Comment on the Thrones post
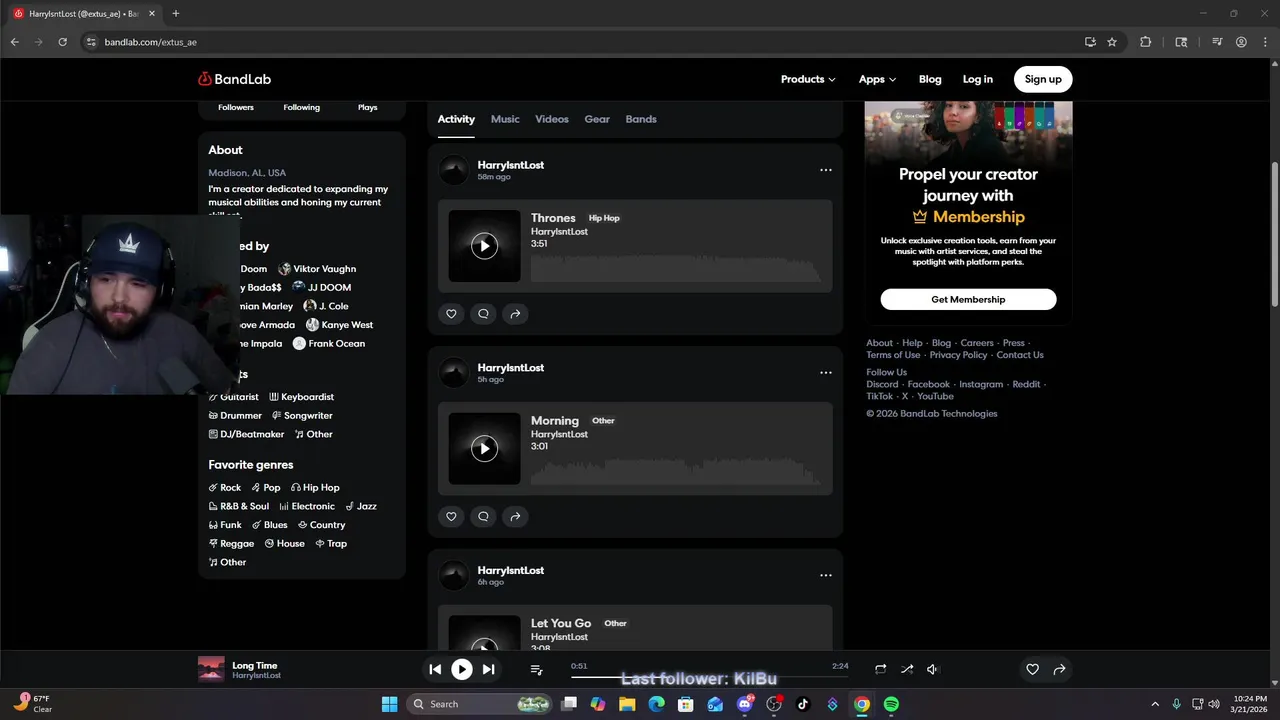This screenshot has width=1280, height=720. pyautogui.click(x=483, y=314)
